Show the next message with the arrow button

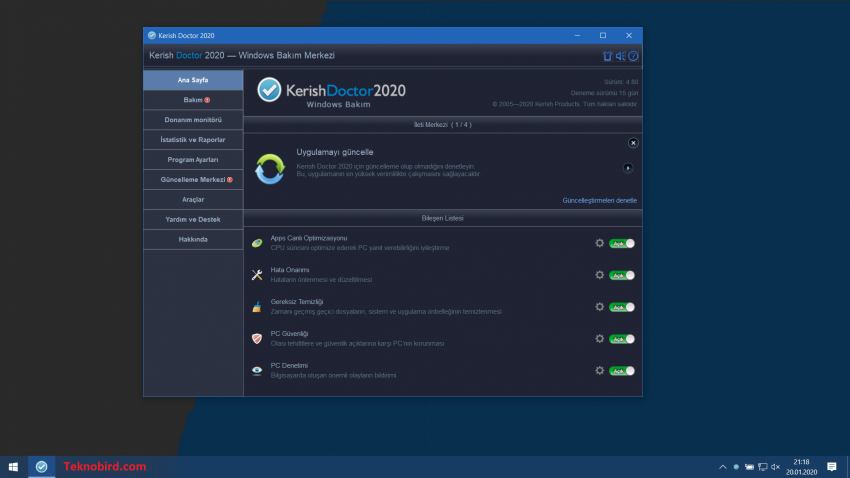point(628,168)
